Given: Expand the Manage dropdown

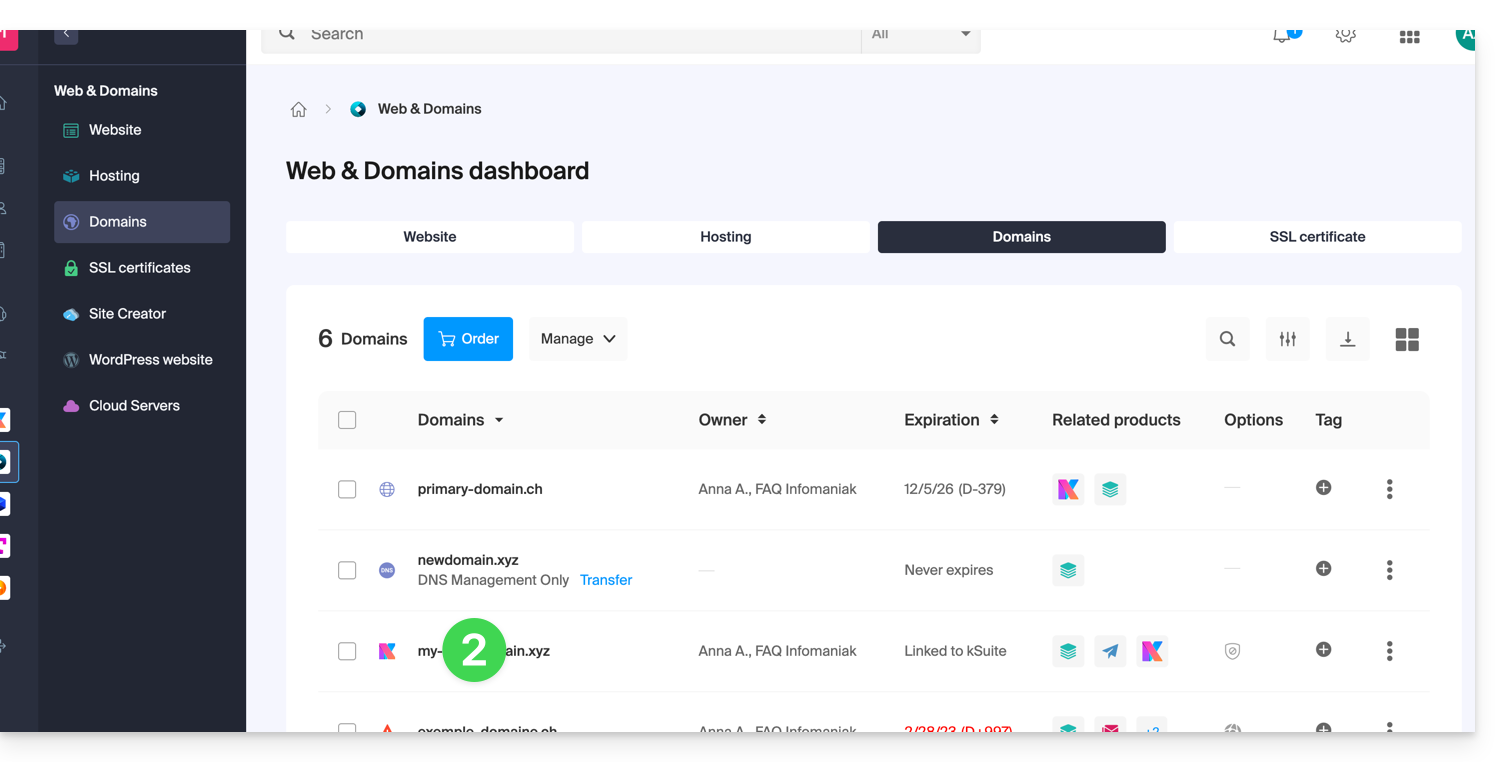Looking at the screenshot, I should click(578, 339).
